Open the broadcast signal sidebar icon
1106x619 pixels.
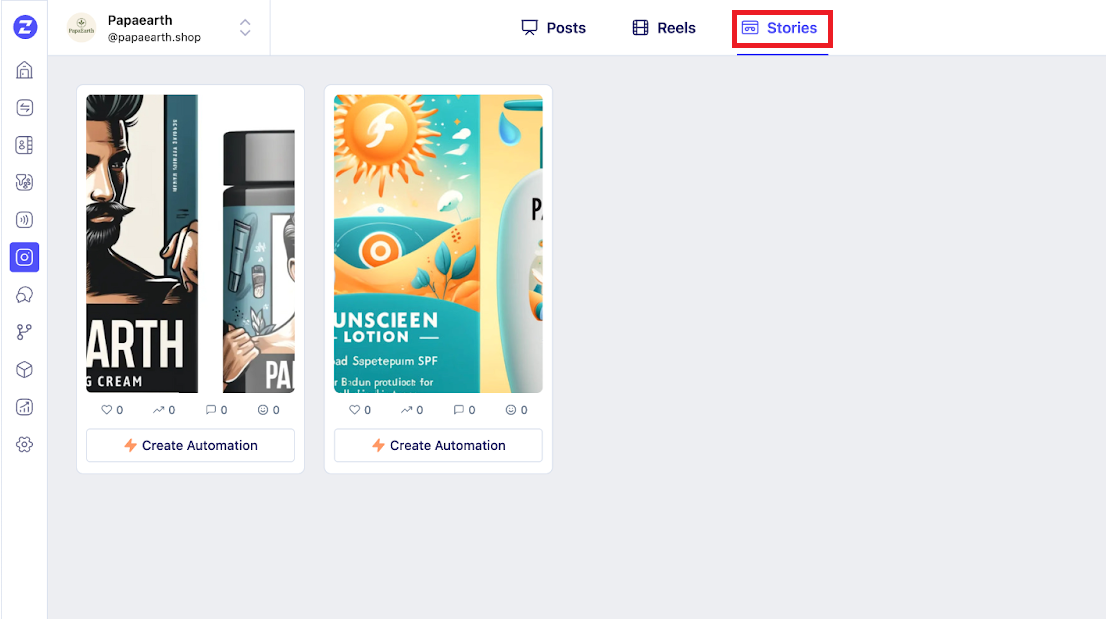[x=25, y=220]
